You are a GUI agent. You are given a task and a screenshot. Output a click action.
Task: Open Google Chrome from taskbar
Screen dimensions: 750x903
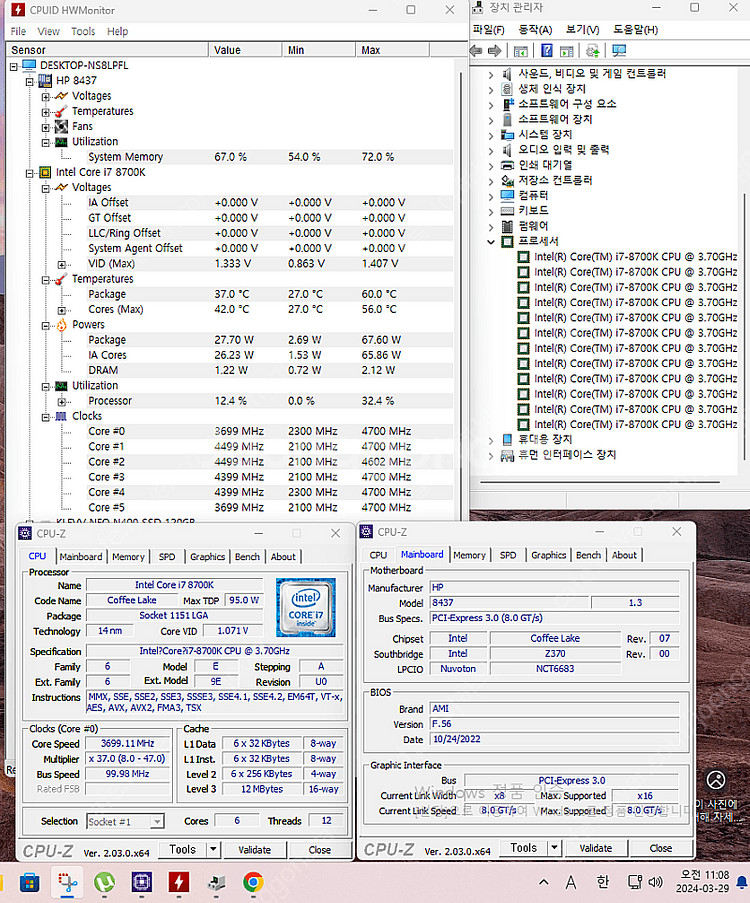point(253,882)
